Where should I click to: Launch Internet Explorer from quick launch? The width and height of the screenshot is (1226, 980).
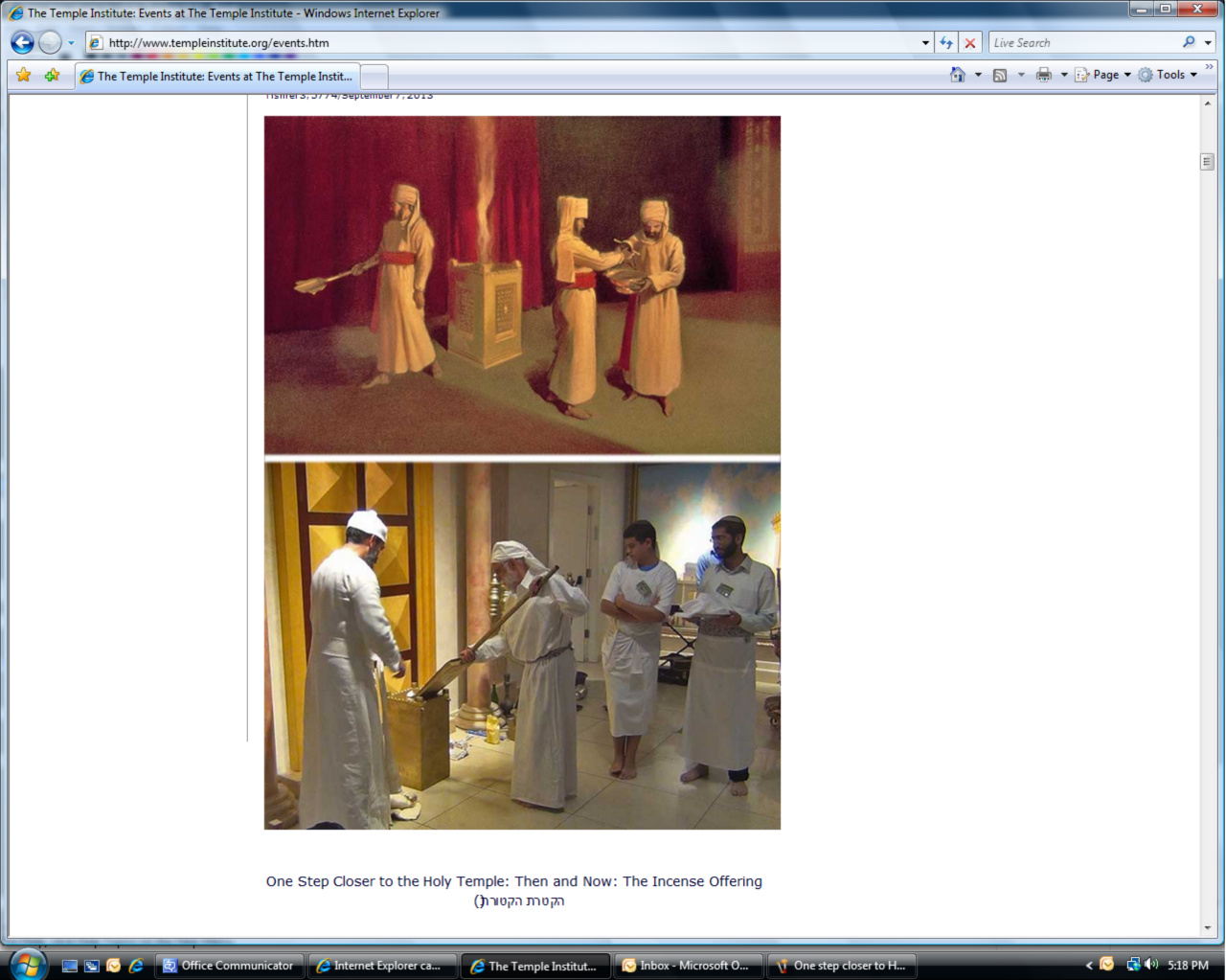click(x=136, y=966)
